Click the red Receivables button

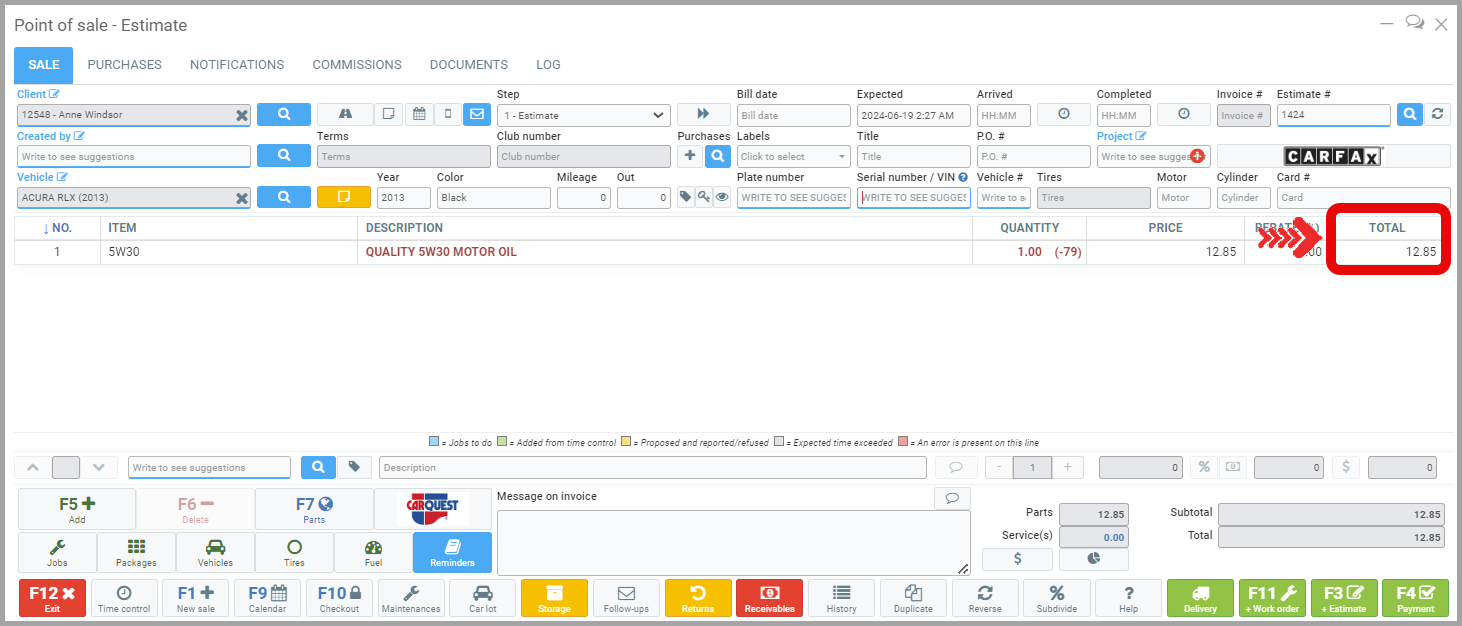[x=769, y=598]
